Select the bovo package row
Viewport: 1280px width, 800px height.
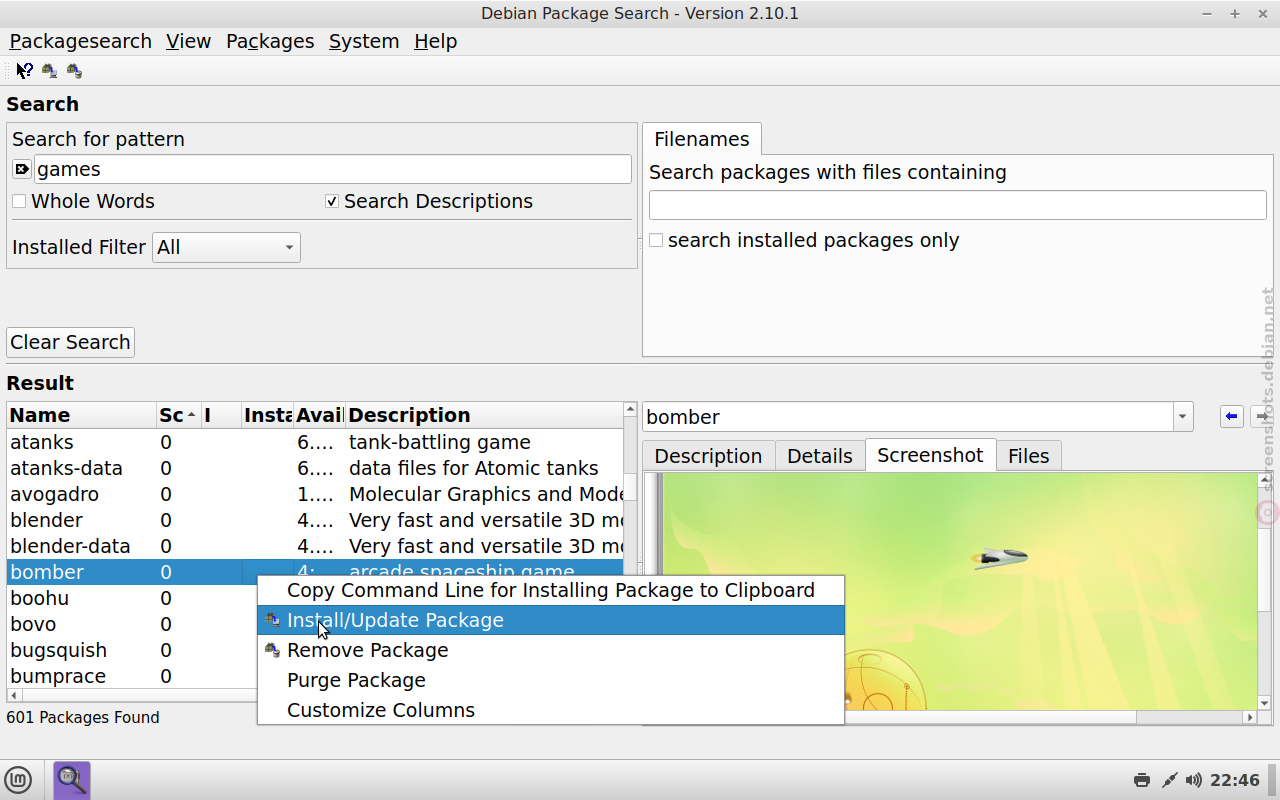(x=132, y=624)
